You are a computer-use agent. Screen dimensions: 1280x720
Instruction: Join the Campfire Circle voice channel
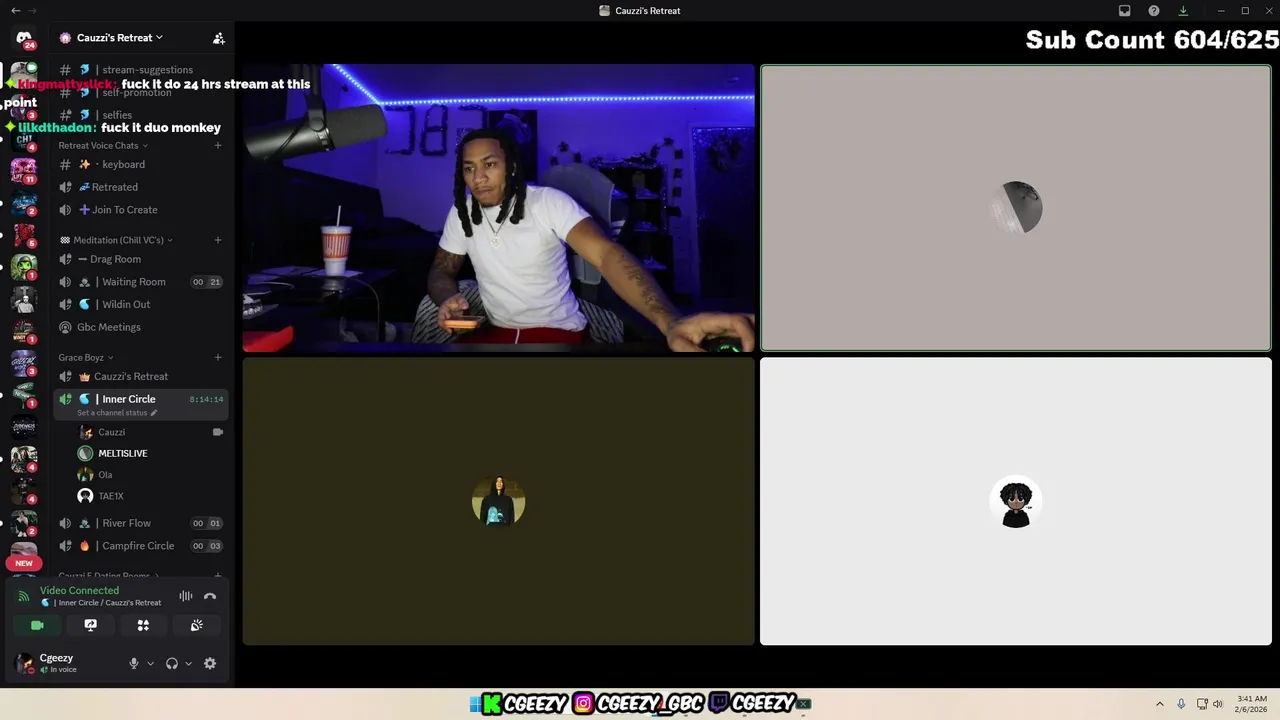(140, 546)
